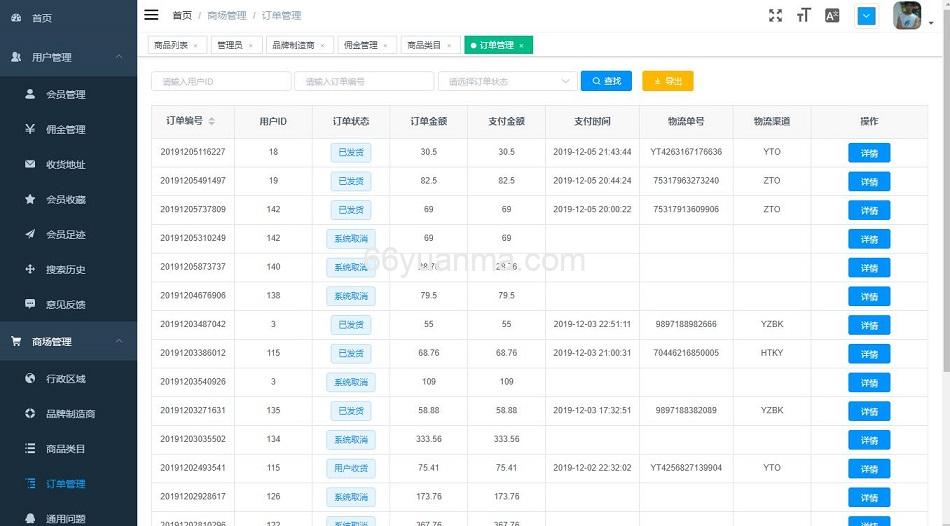Click the envelope icon beside 收货地址
950x526 pixels.
click(x=30, y=164)
